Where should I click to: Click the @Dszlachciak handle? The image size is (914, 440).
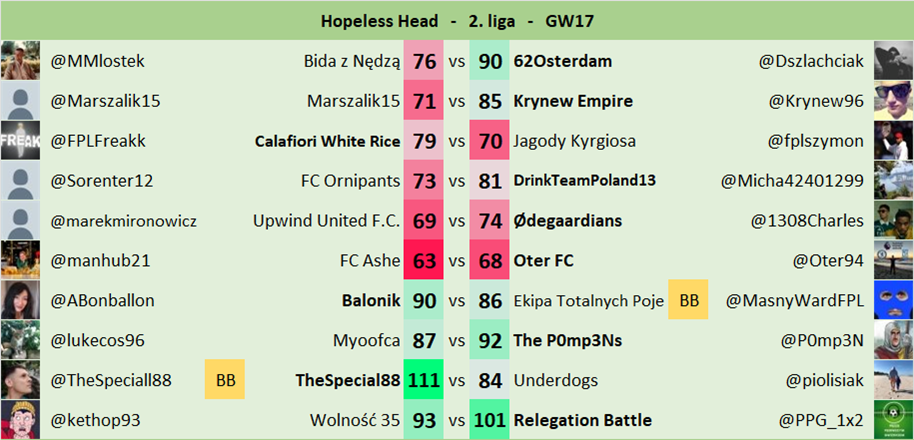pos(810,62)
